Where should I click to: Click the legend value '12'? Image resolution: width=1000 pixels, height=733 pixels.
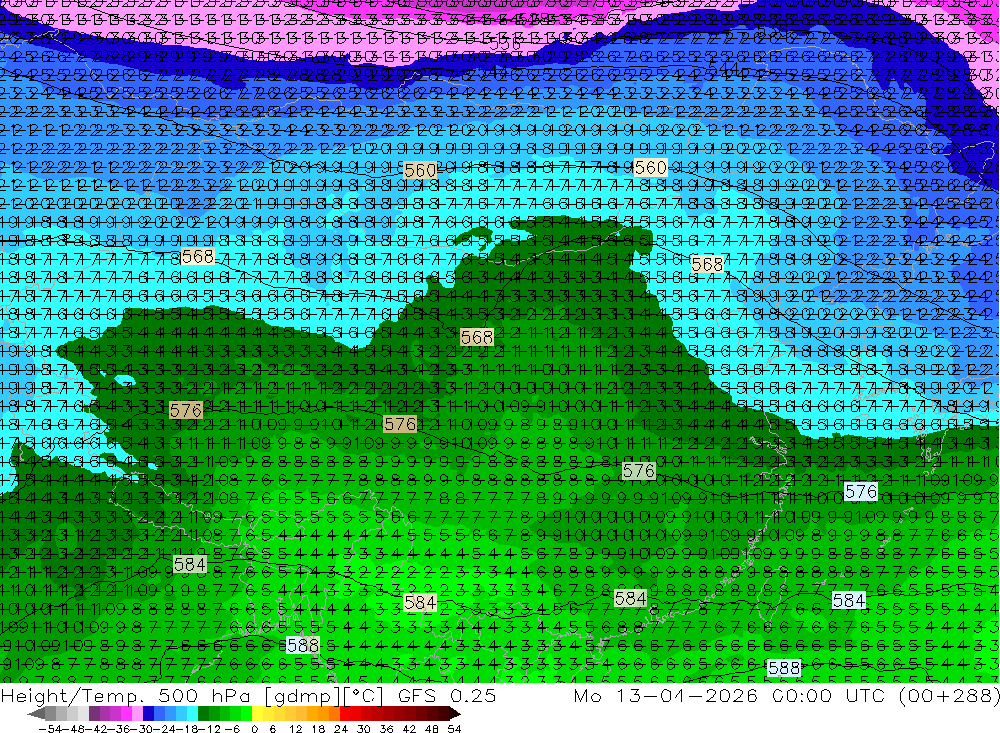(x=296, y=729)
